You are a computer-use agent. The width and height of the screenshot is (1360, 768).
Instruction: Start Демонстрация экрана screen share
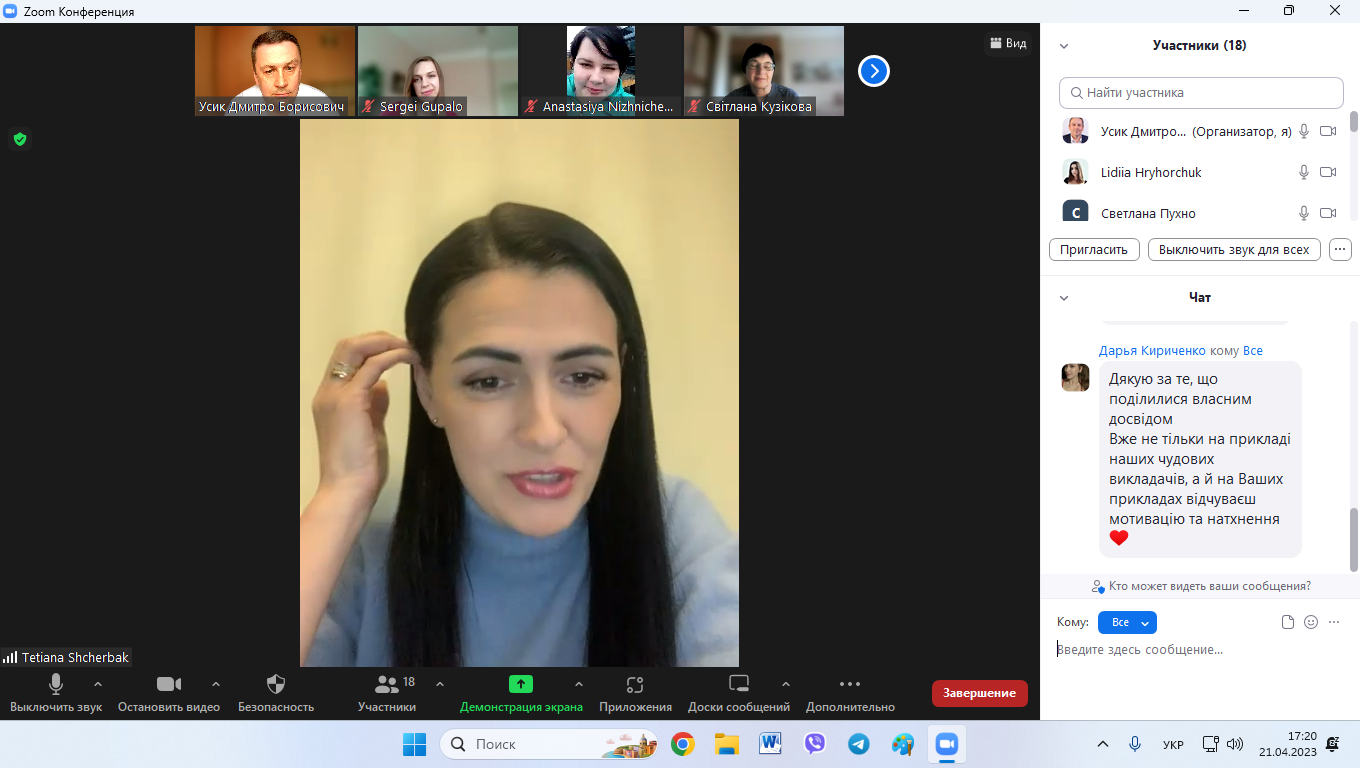click(521, 693)
